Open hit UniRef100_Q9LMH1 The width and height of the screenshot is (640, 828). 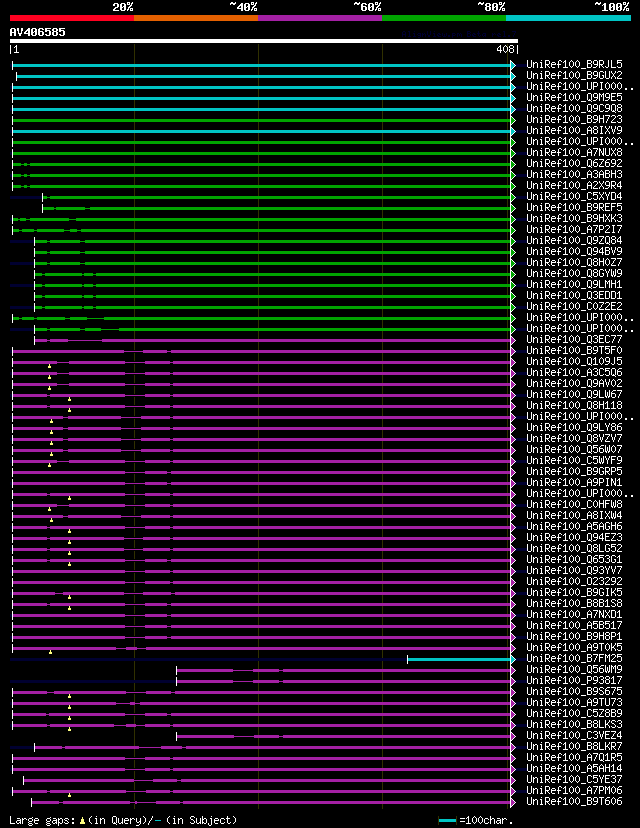coord(574,285)
